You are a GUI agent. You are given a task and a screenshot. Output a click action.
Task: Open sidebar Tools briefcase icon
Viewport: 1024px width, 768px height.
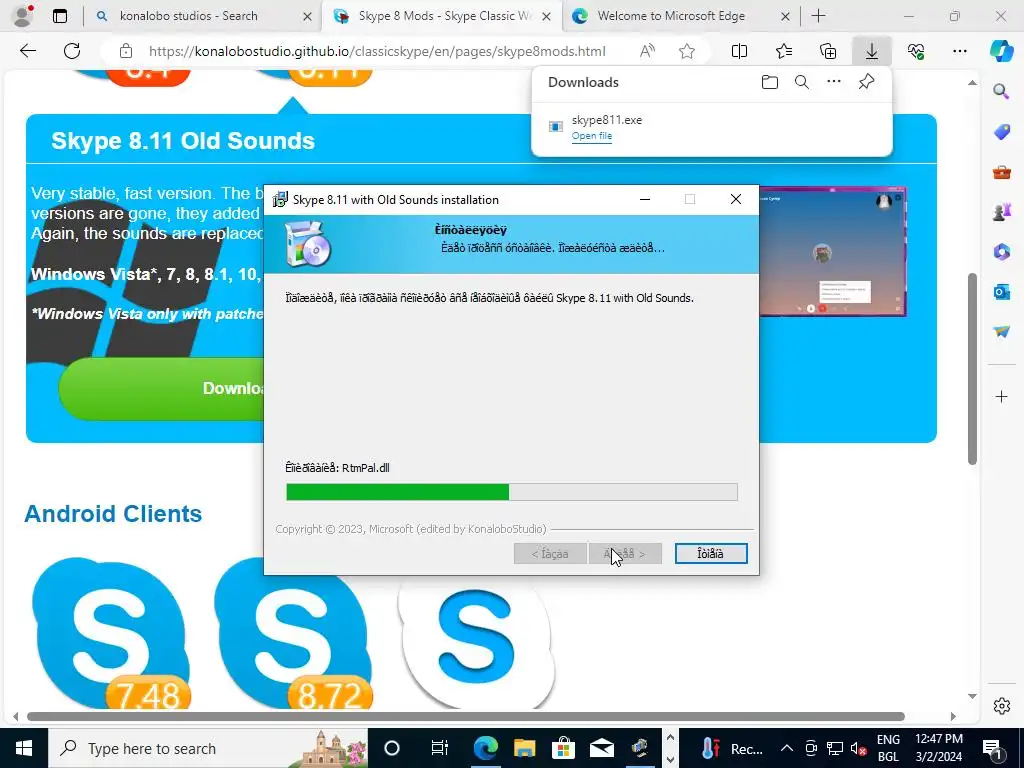pos(1001,172)
